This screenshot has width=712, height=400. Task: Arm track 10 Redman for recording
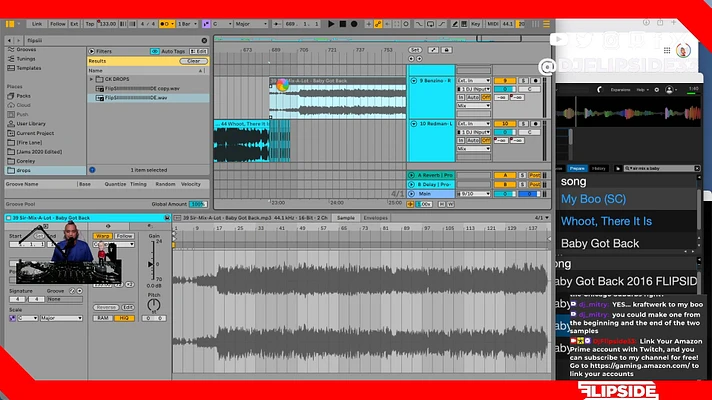(535, 123)
